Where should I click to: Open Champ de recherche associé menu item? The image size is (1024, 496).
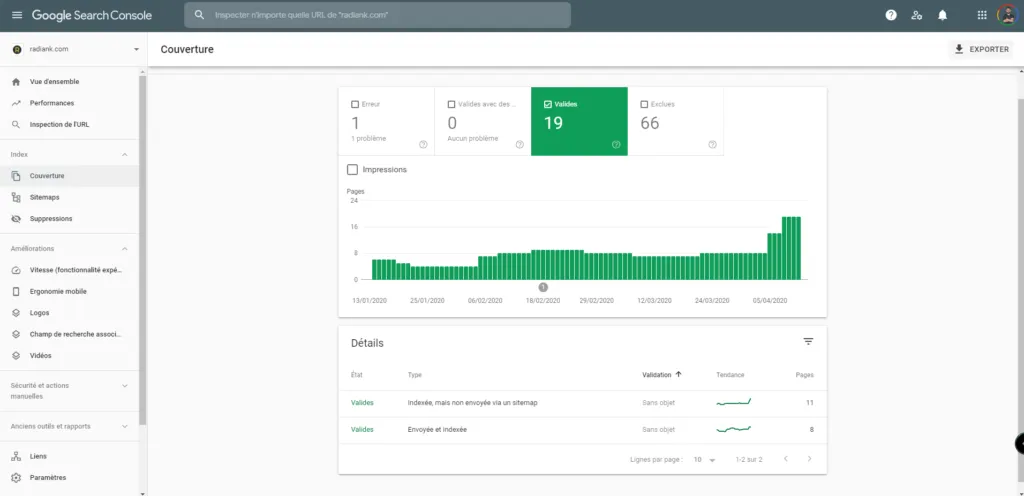[x=69, y=334]
